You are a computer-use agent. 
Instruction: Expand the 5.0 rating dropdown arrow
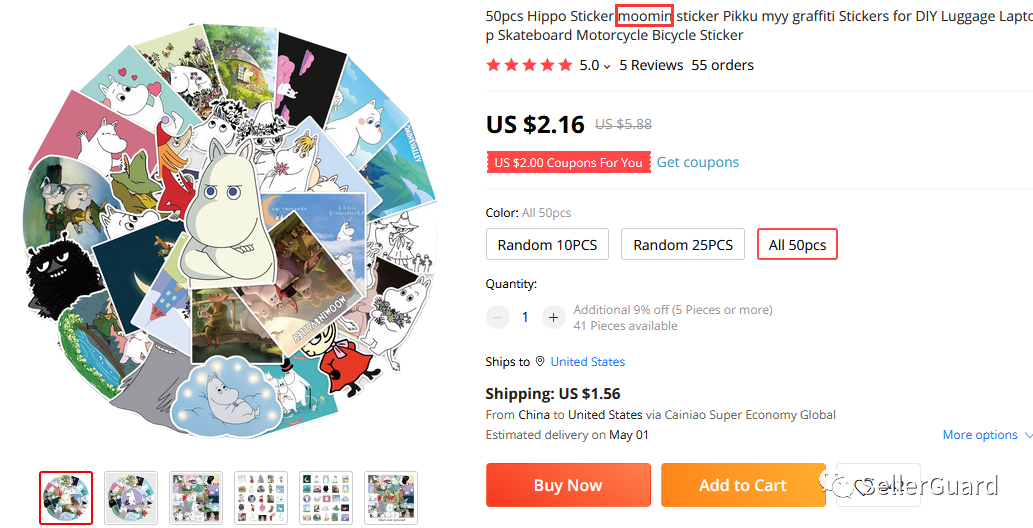(606, 66)
